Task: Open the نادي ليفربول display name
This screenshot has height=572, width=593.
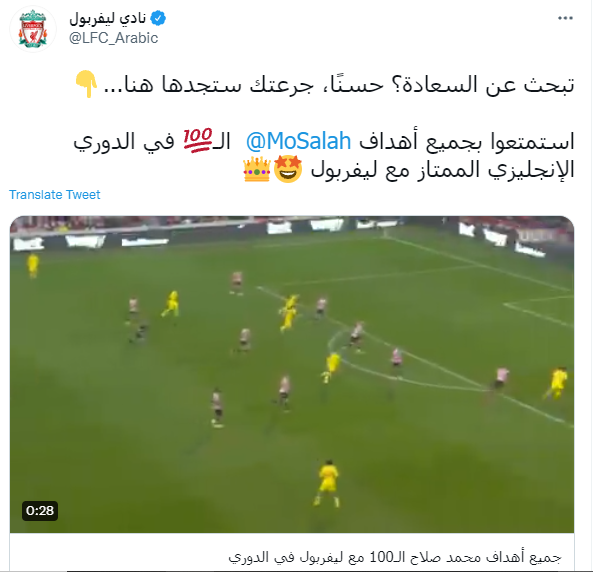Action: 108,18
